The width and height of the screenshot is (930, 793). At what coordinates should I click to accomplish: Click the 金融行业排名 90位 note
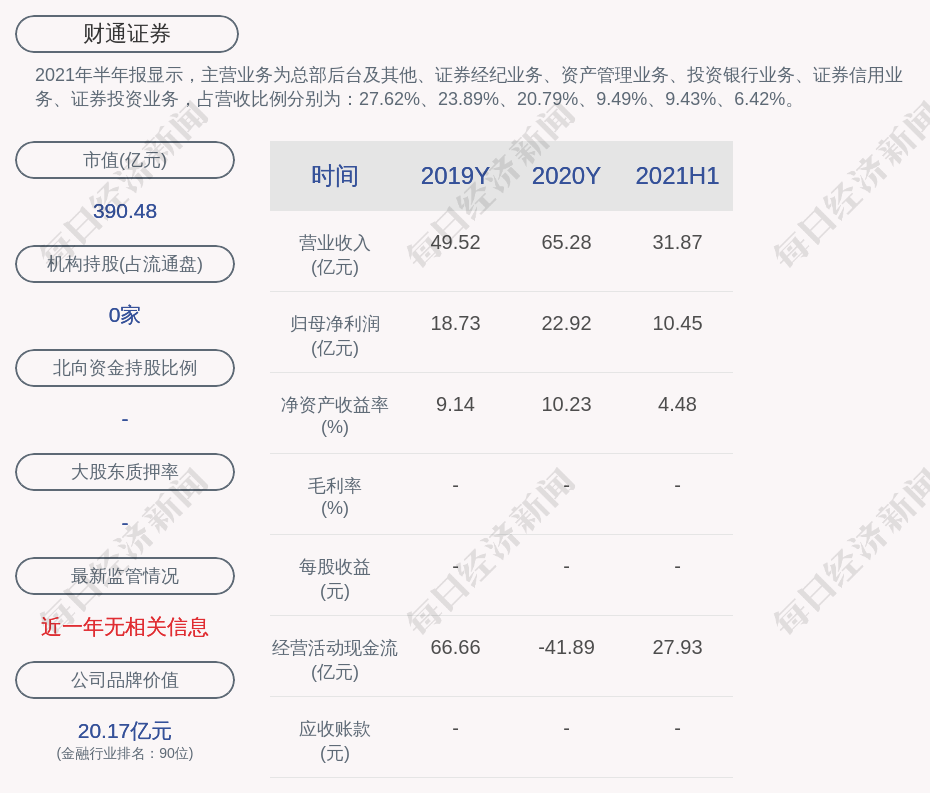point(125,754)
